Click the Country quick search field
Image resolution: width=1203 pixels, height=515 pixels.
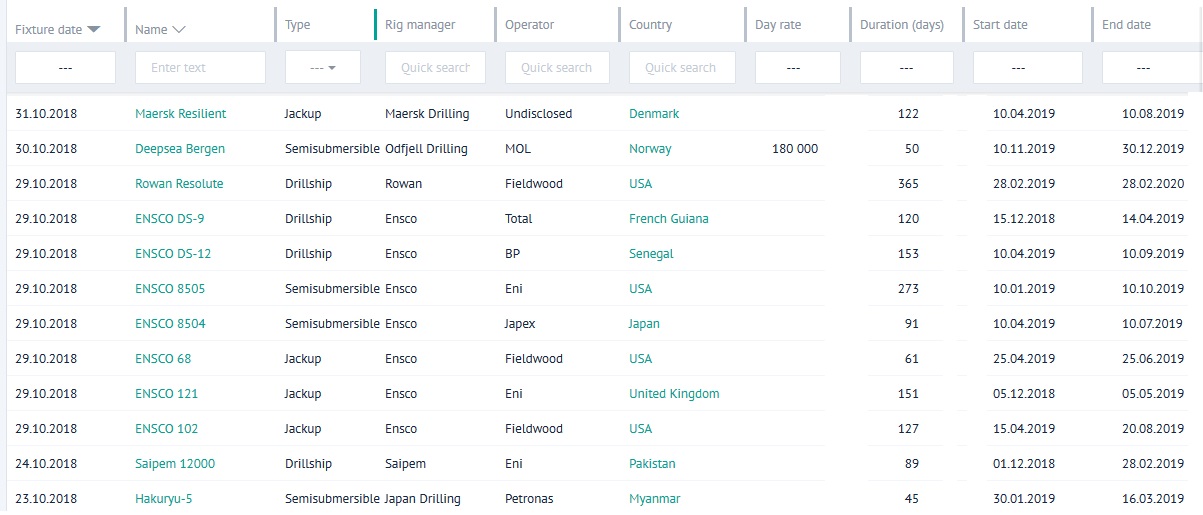coord(681,68)
